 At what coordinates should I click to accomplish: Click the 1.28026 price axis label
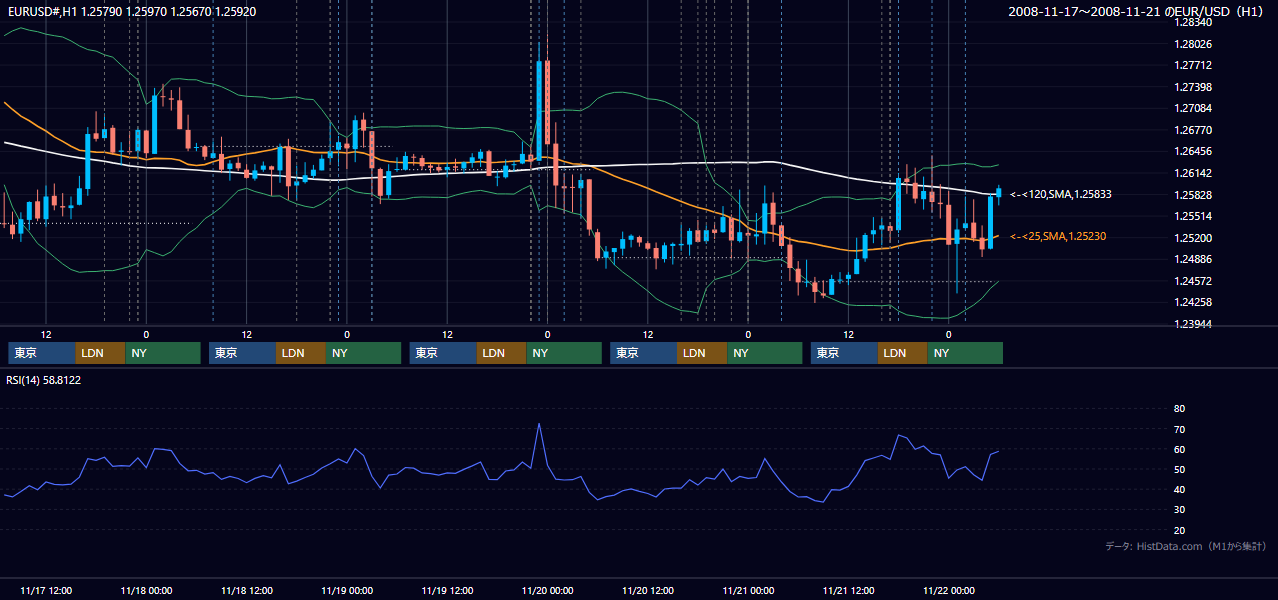coord(1194,44)
